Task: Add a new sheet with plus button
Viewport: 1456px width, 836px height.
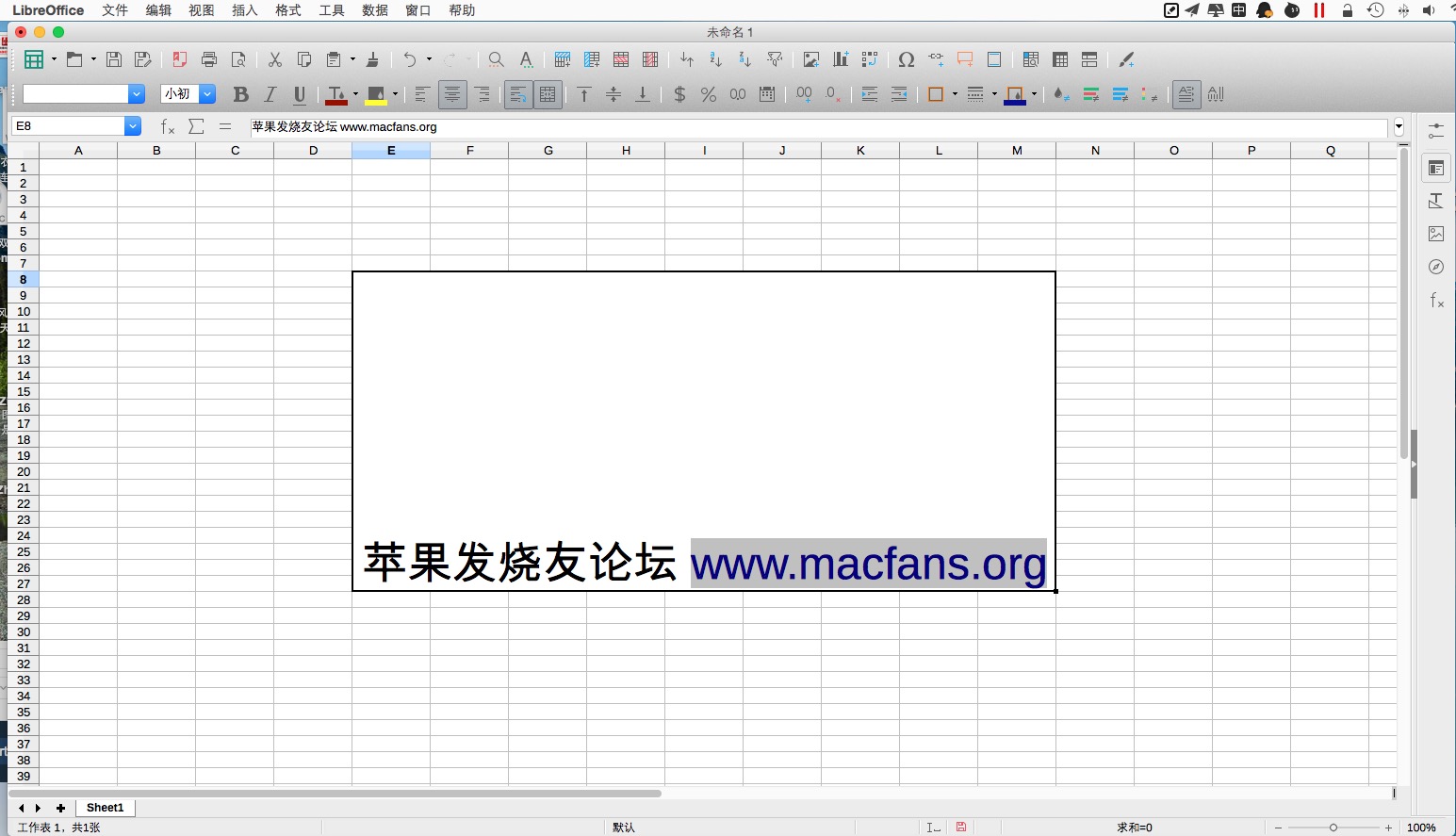Action: pyautogui.click(x=60, y=808)
